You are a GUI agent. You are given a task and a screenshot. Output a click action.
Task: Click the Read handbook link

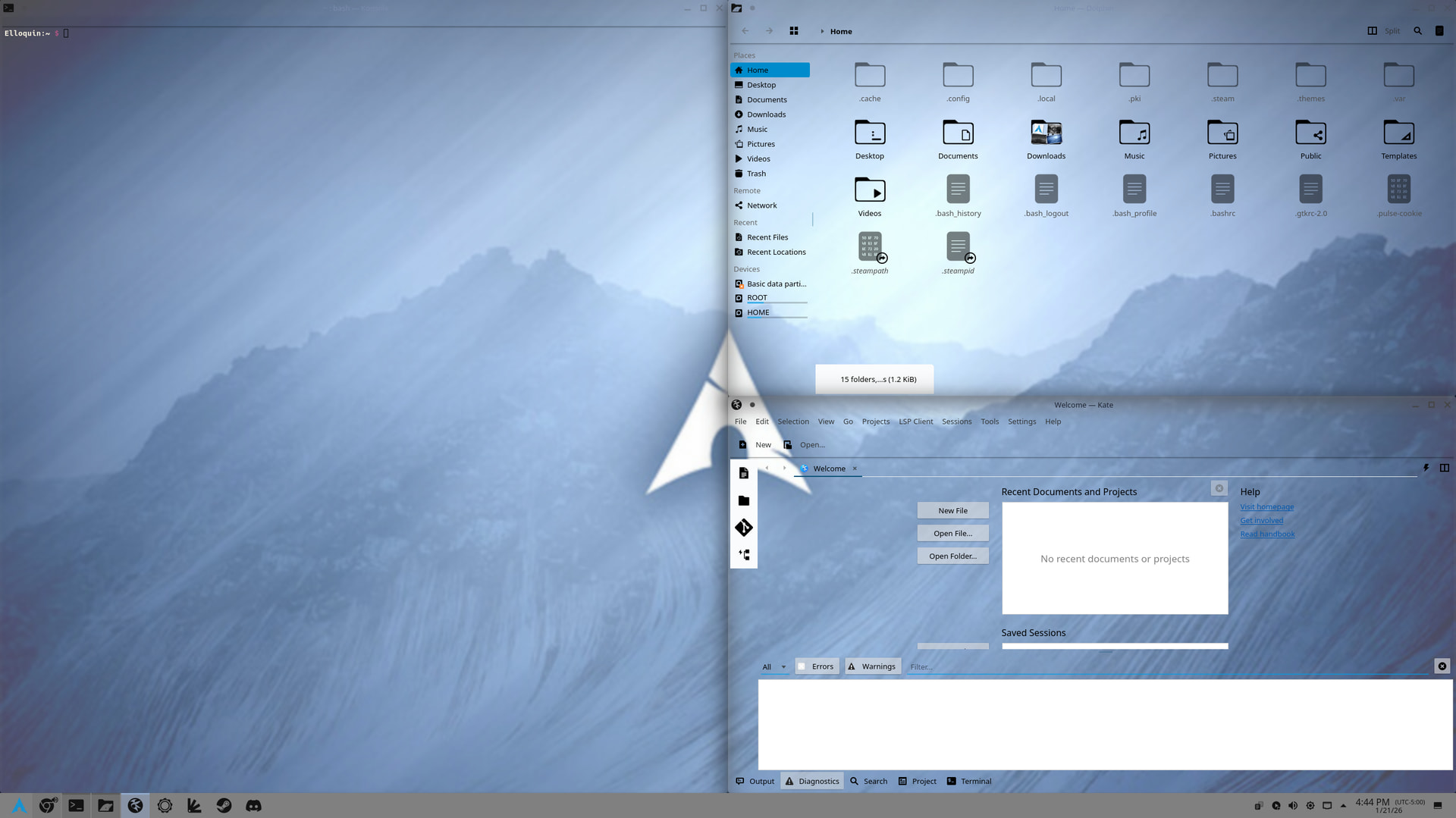tap(1267, 534)
